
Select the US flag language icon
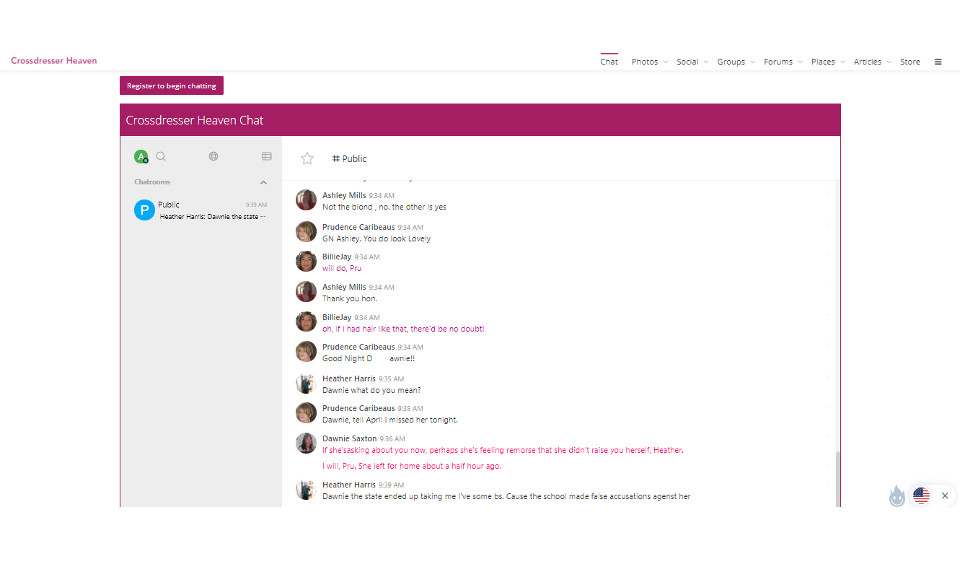pos(921,495)
